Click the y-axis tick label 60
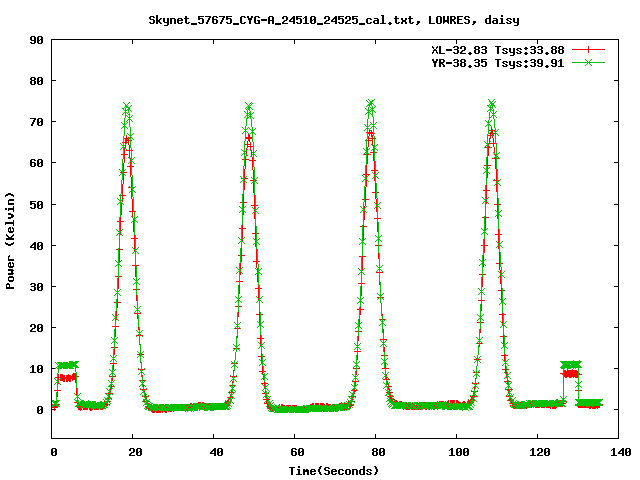 [x=36, y=163]
